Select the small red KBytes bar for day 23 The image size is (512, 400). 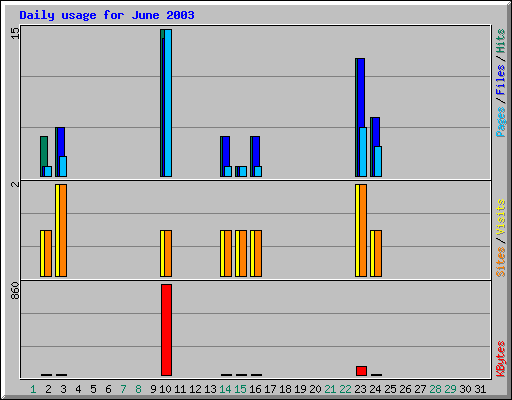(361, 371)
